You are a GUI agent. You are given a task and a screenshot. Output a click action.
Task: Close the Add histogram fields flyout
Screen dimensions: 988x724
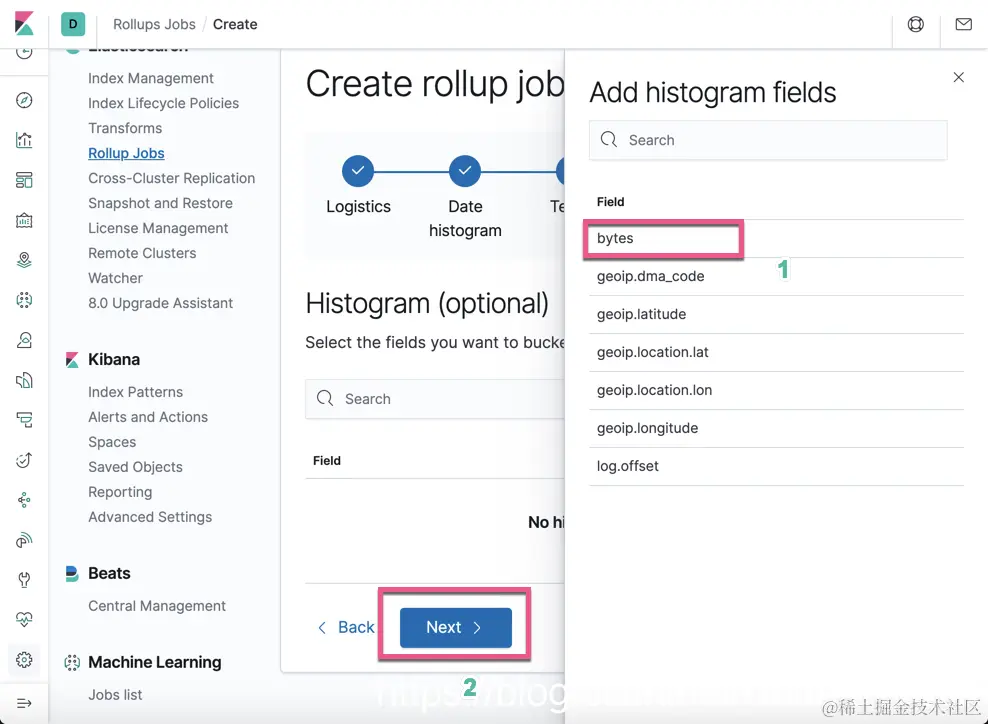click(x=958, y=77)
